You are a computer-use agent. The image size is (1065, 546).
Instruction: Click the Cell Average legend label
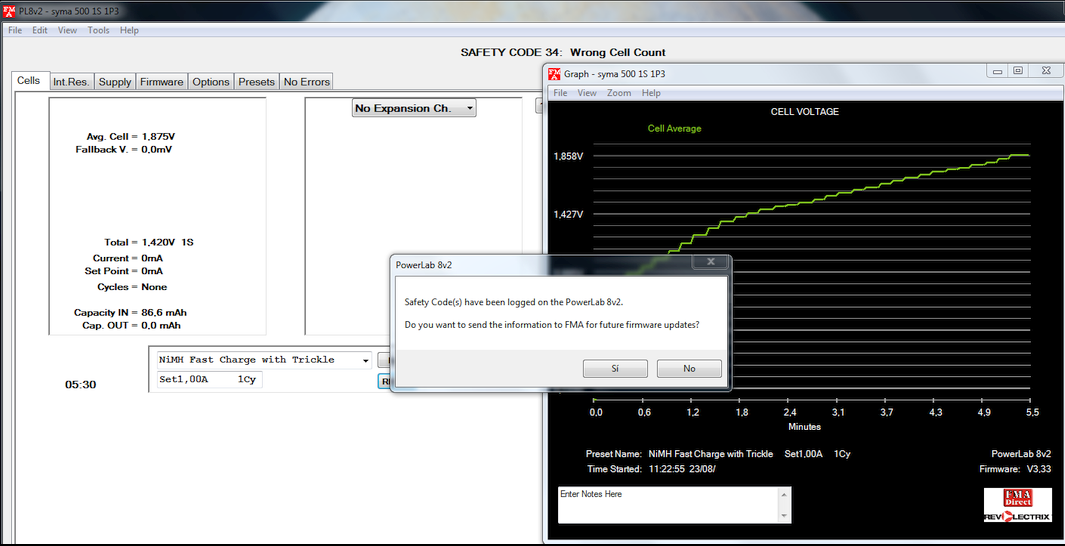(674, 128)
